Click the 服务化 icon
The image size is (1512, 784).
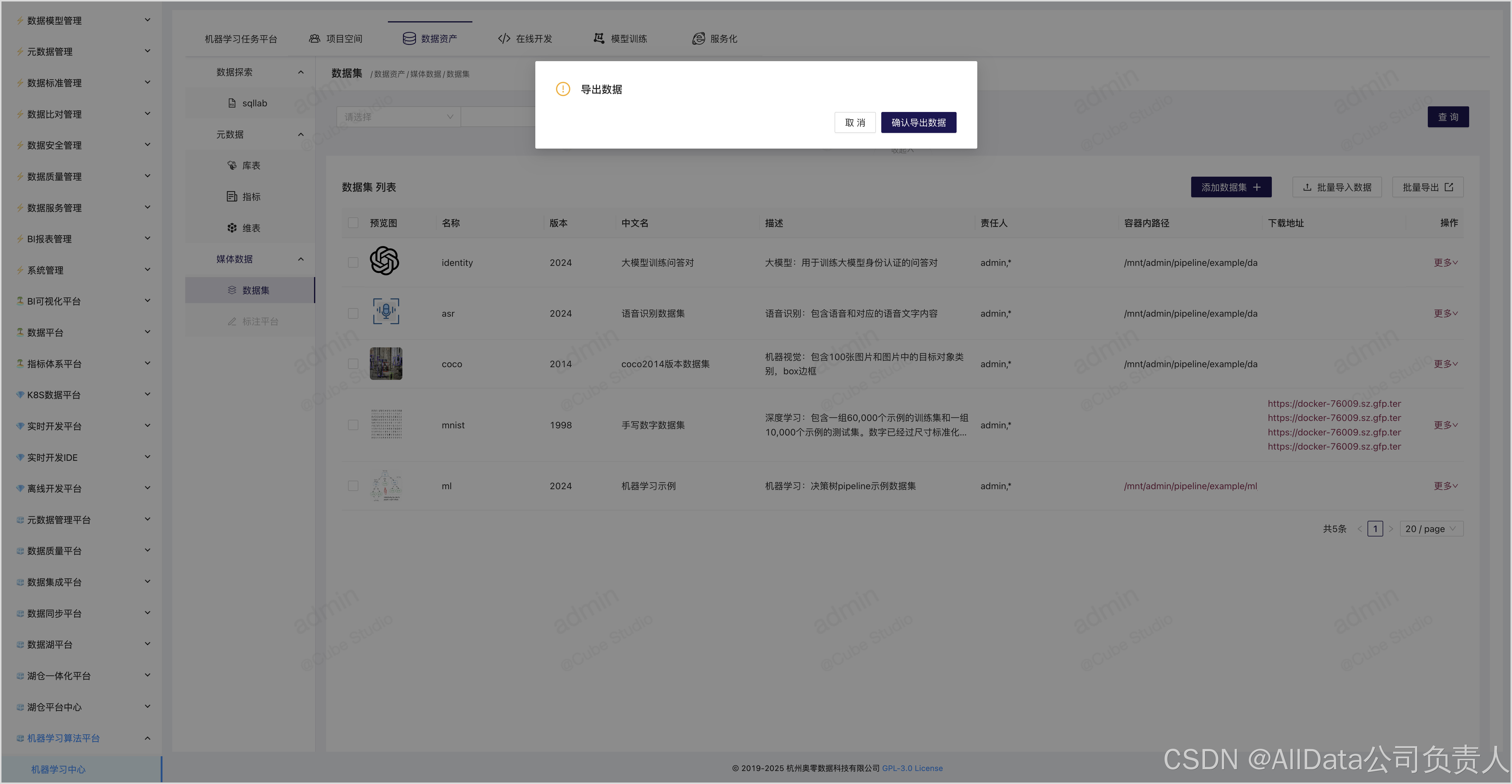698,39
